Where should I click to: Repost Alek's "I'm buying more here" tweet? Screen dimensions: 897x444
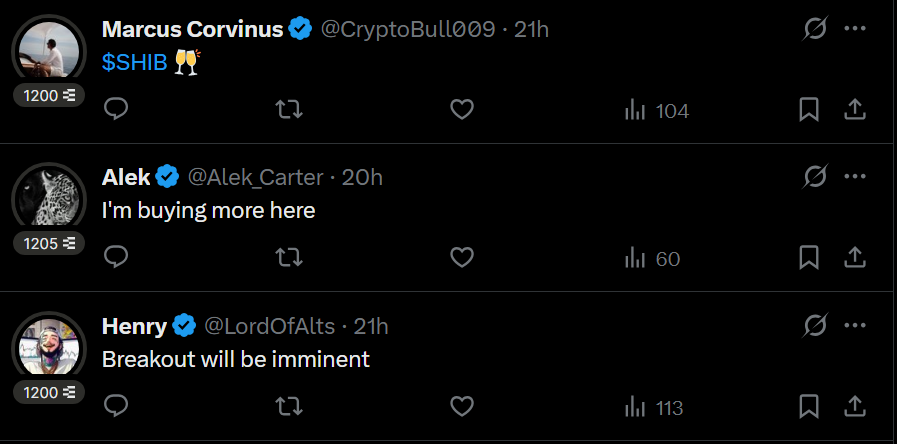point(289,258)
